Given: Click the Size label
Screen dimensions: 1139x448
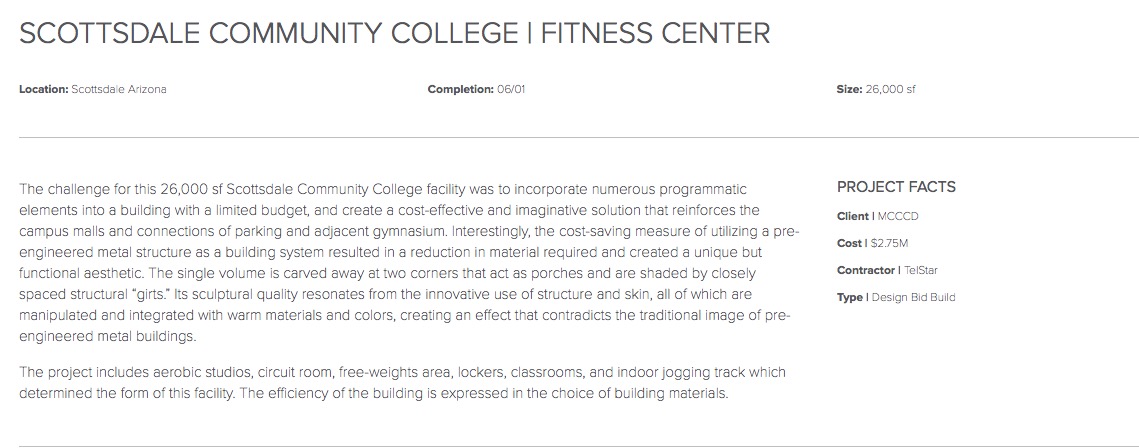Looking at the screenshot, I should tap(850, 89).
